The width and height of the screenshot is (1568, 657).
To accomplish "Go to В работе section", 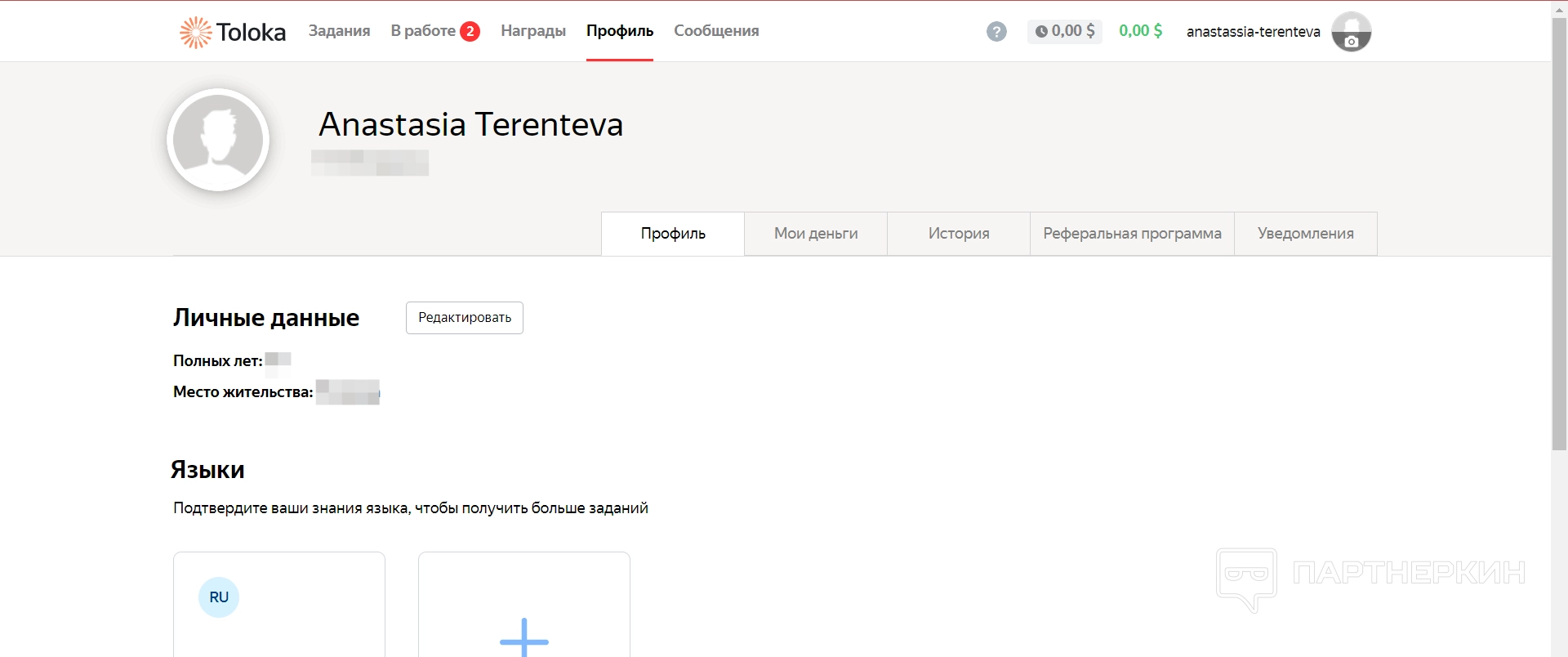I will coord(422,31).
